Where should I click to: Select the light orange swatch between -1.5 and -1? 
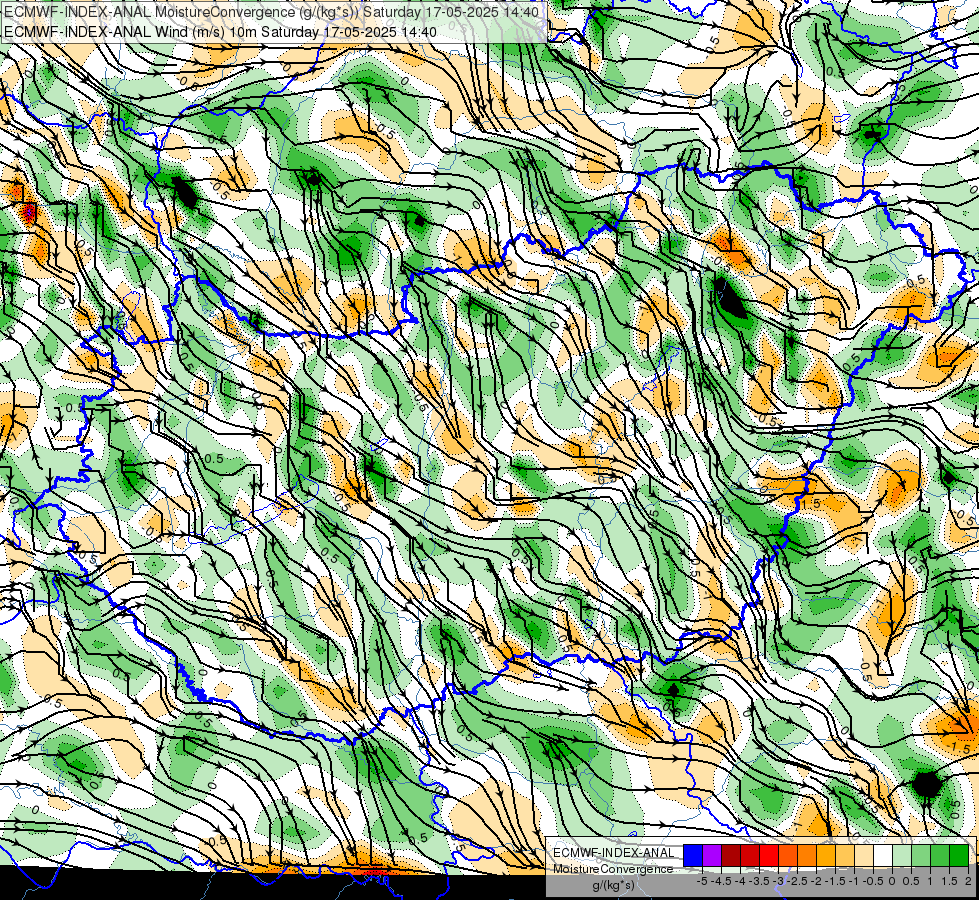point(845,855)
